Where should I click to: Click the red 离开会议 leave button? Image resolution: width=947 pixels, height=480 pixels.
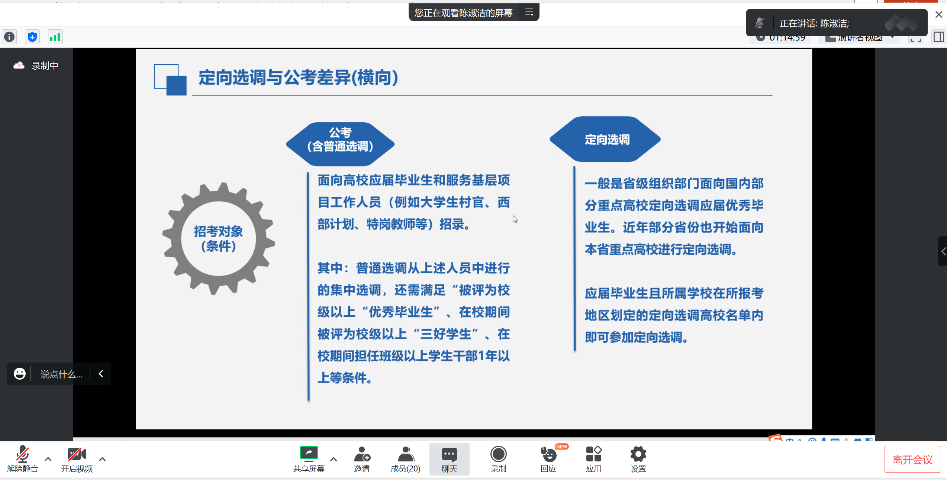pyautogui.click(x=912, y=459)
